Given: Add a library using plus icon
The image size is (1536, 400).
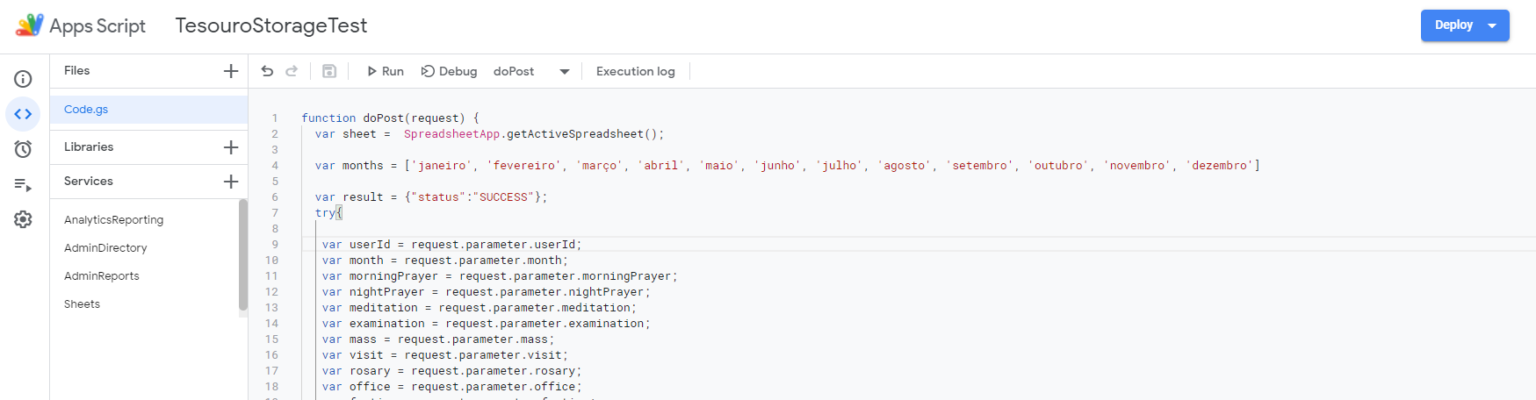Looking at the screenshot, I should [x=231, y=147].
